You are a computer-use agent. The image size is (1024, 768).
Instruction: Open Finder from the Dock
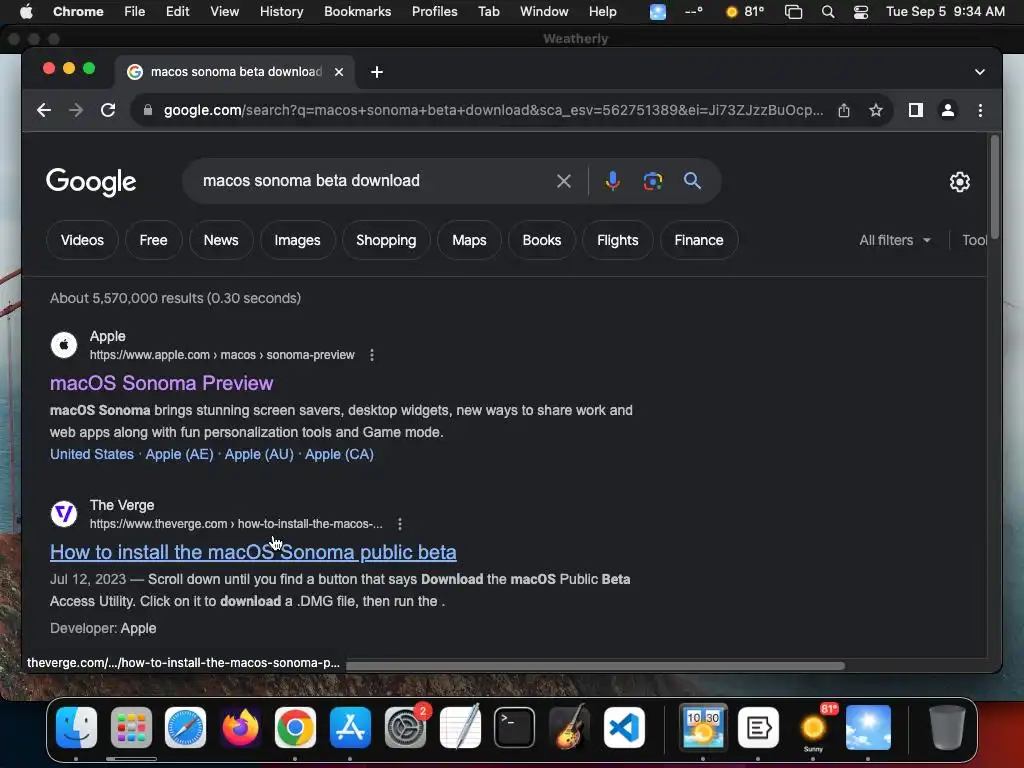(76, 727)
